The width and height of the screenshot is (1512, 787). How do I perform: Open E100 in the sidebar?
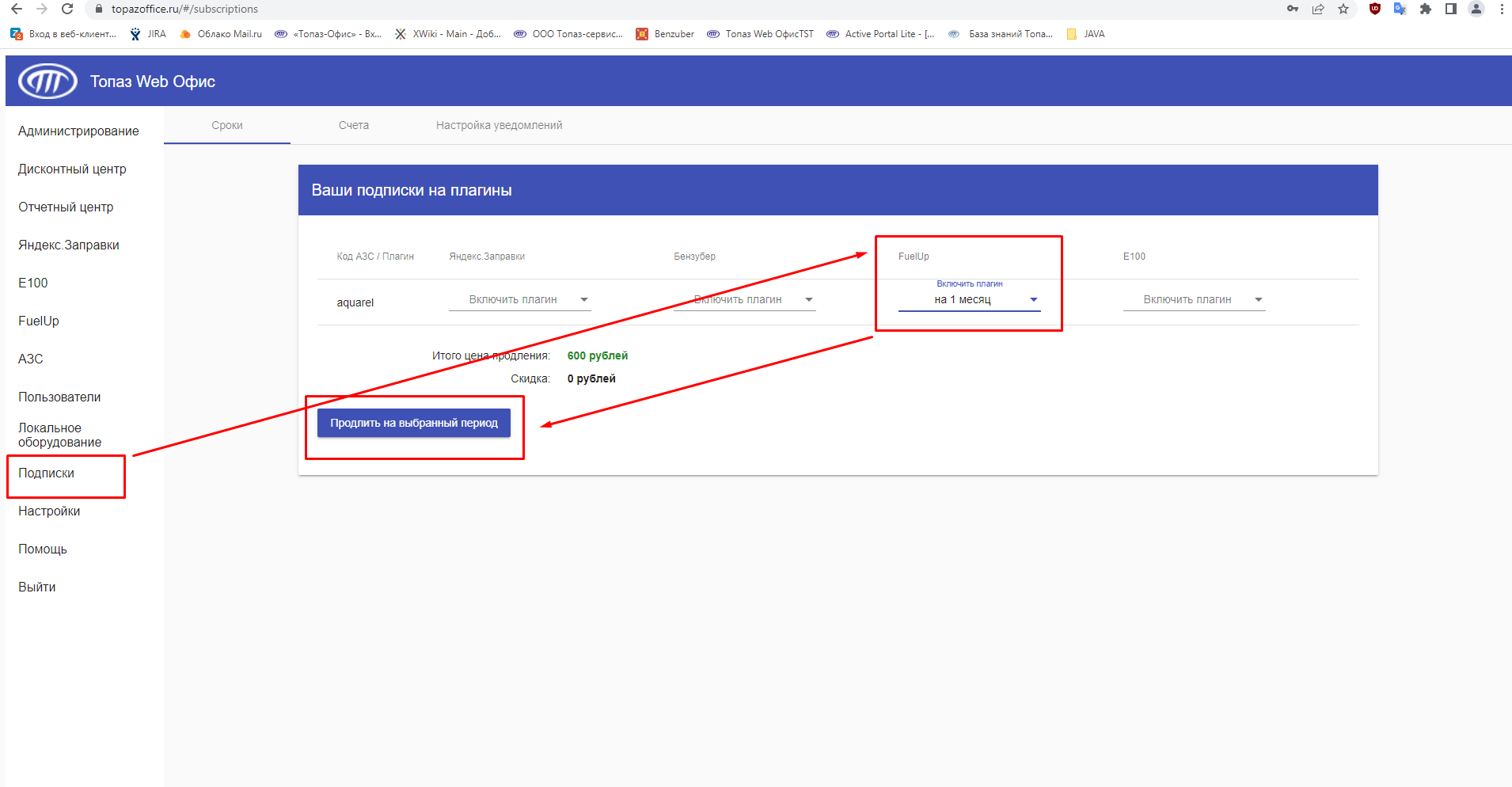(33, 283)
